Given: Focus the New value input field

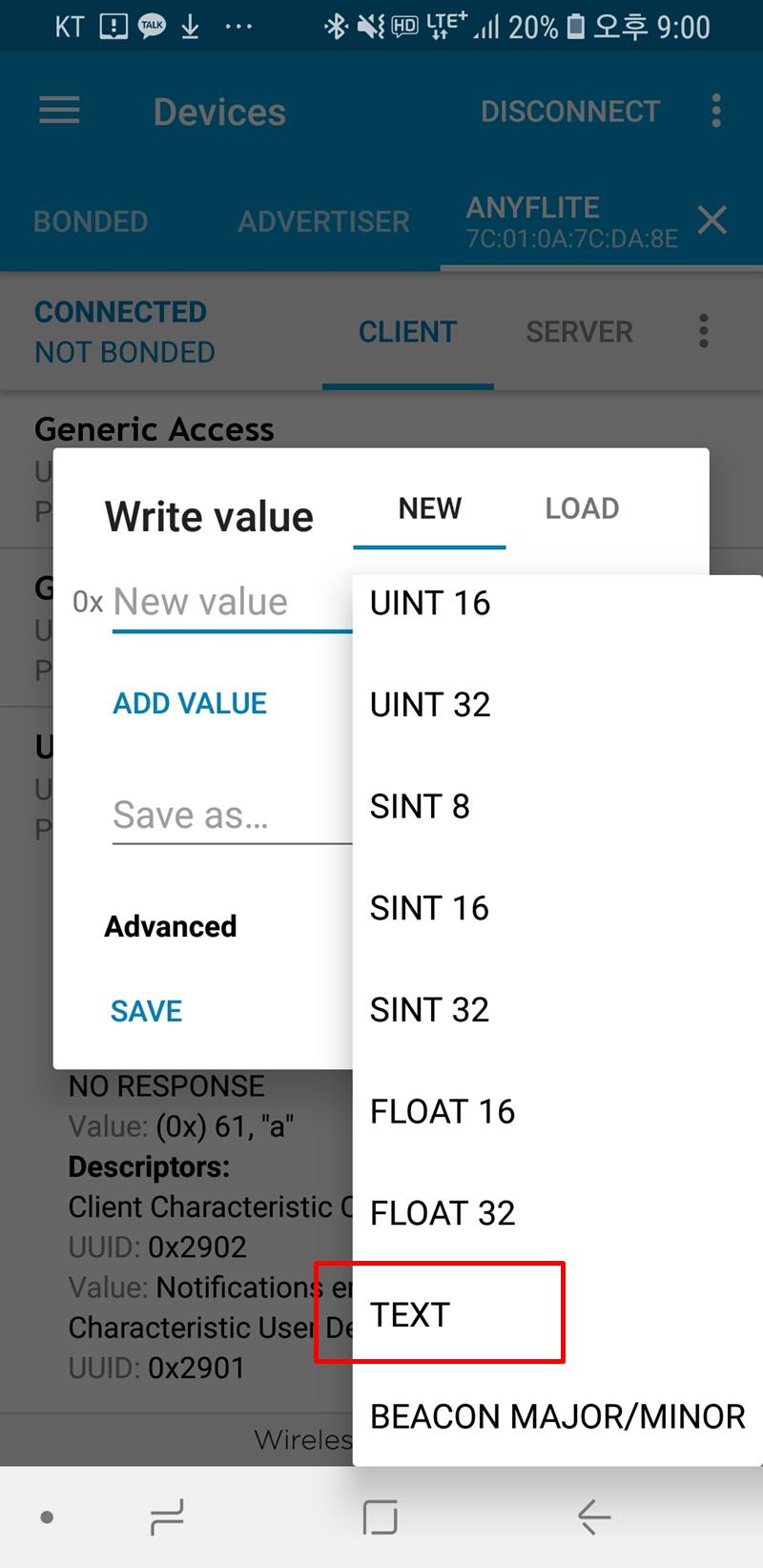Looking at the screenshot, I should 229,603.
